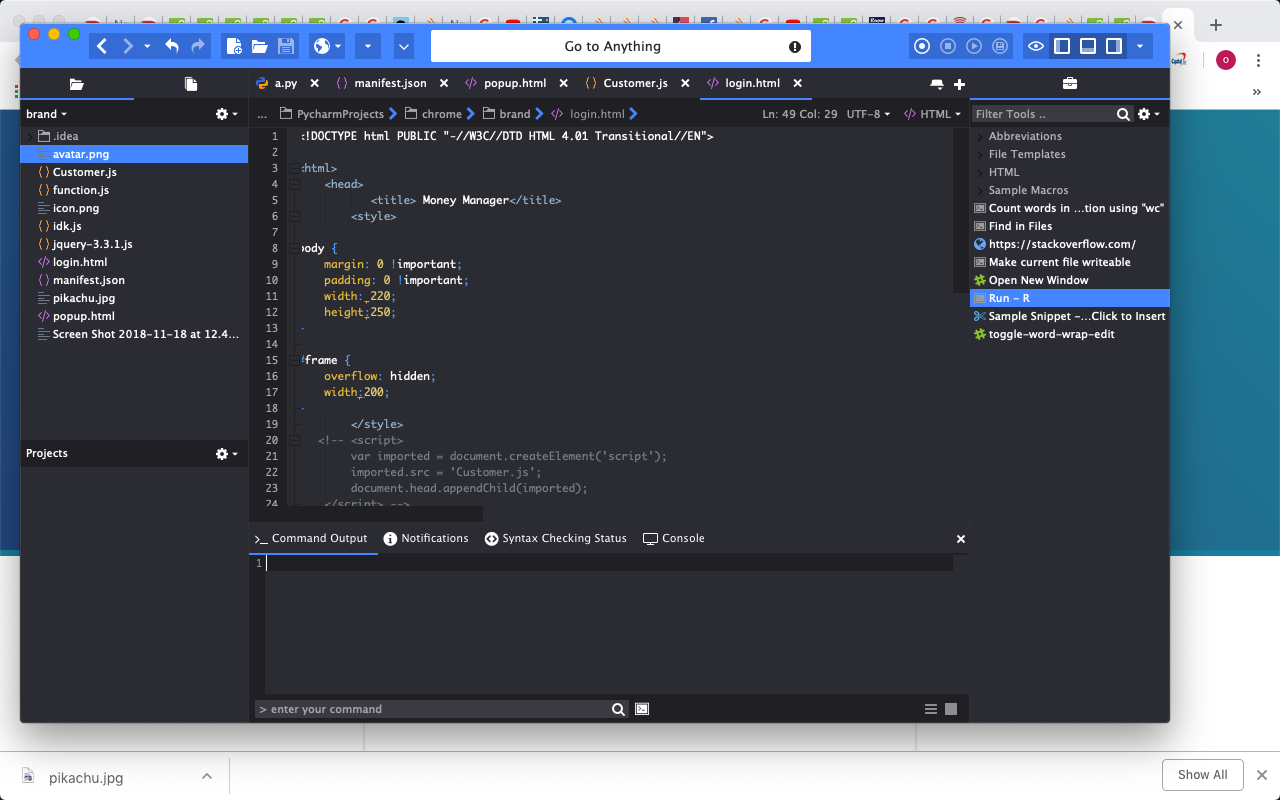1280x800 pixels.
Task: Play the last recorded macro
Action: point(974,46)
